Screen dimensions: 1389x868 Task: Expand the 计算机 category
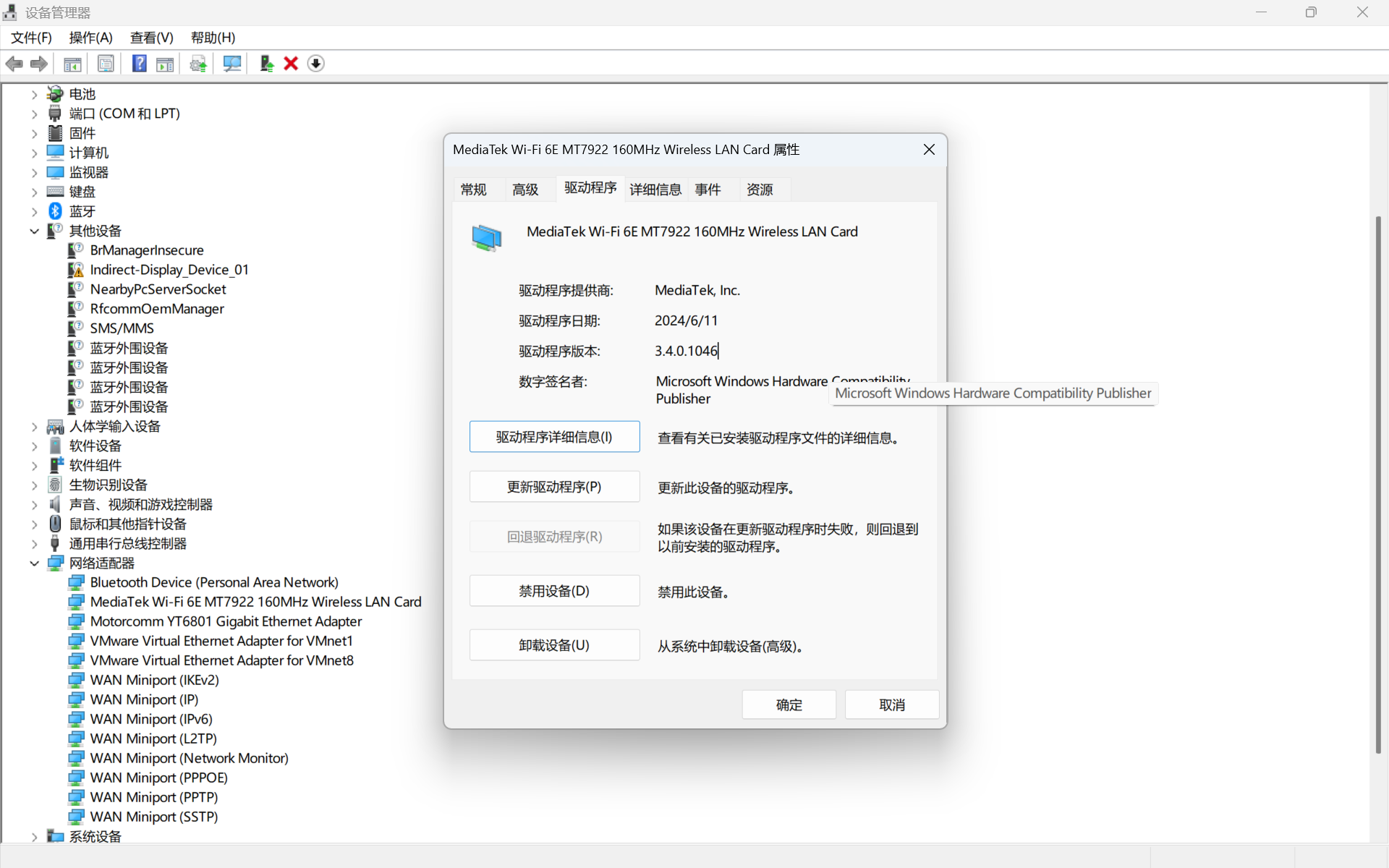[x=34, y=153]
